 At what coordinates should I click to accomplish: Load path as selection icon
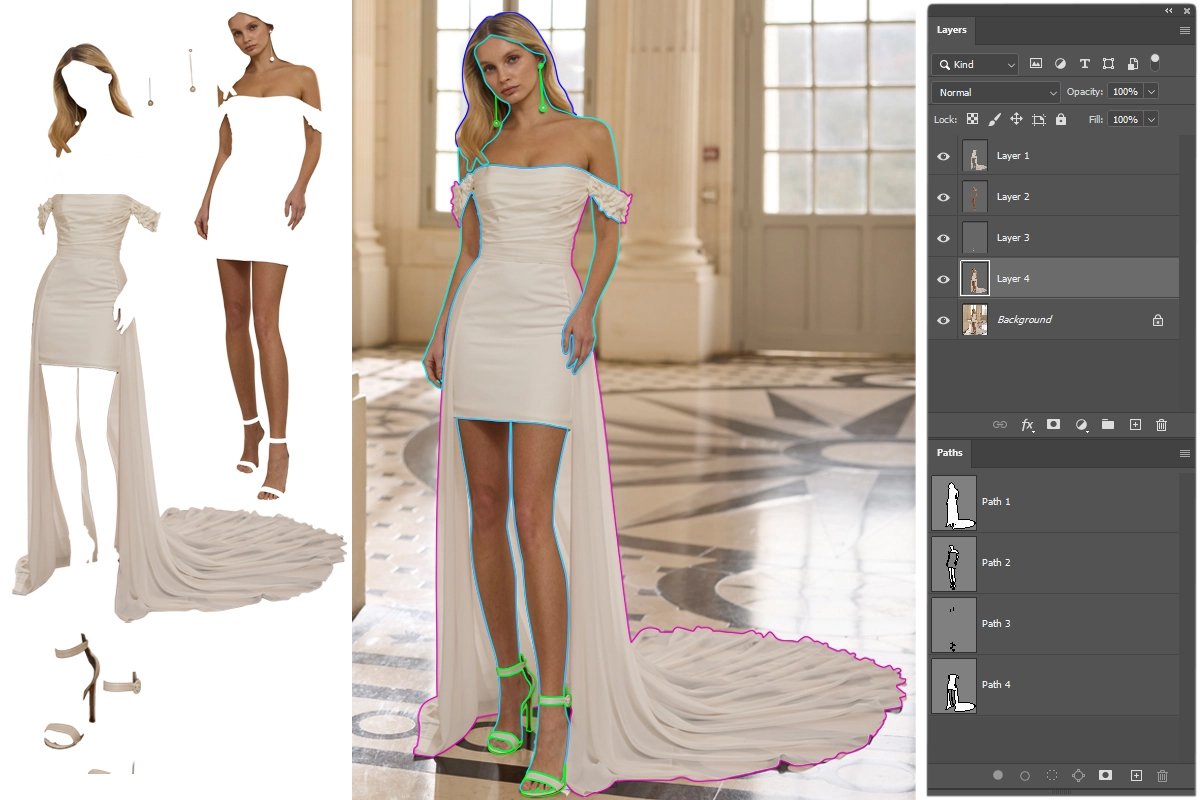(1051, 775)
